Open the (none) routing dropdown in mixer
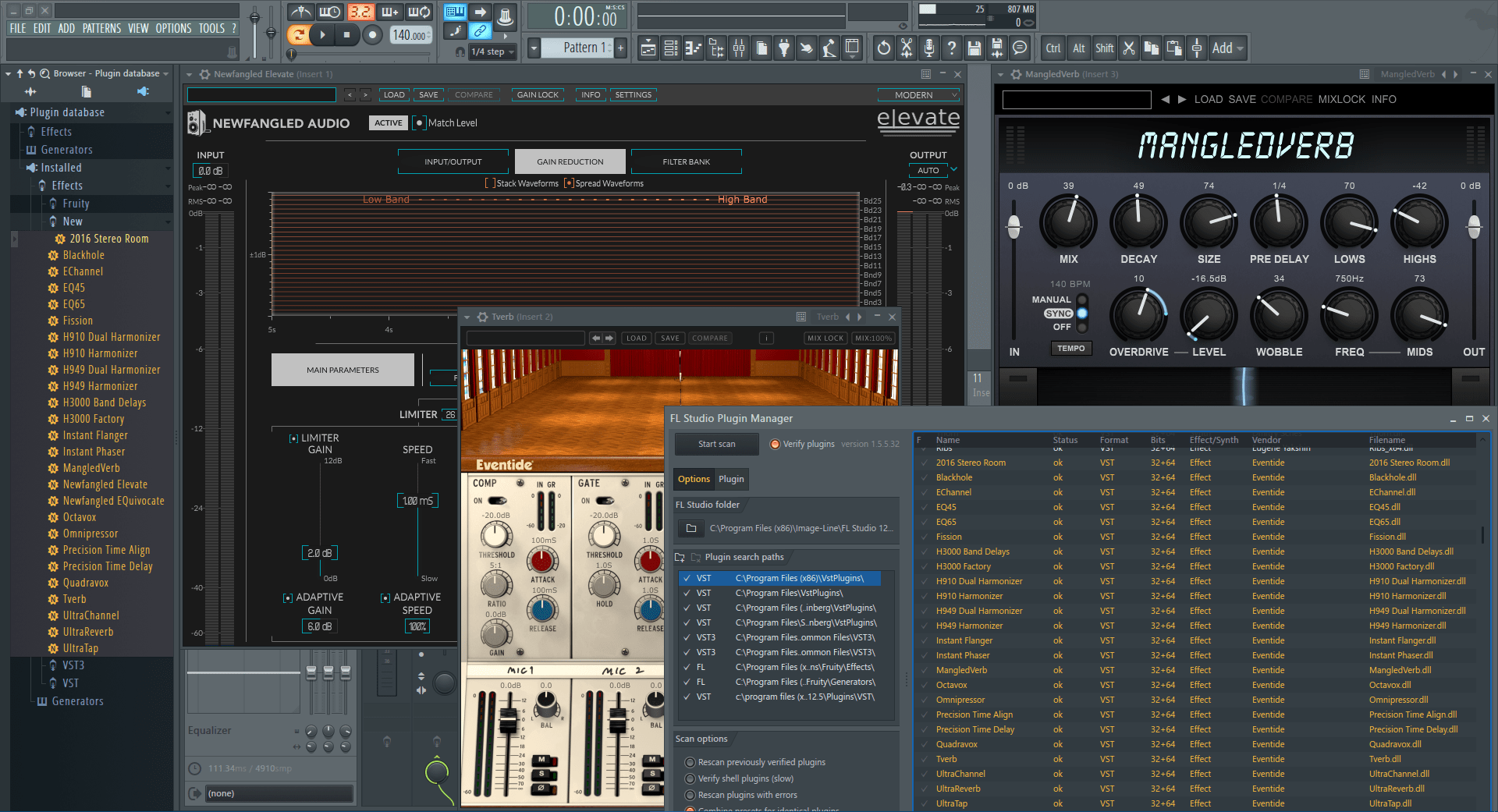This screenshot has width=1498, height=812. [279, 793]
